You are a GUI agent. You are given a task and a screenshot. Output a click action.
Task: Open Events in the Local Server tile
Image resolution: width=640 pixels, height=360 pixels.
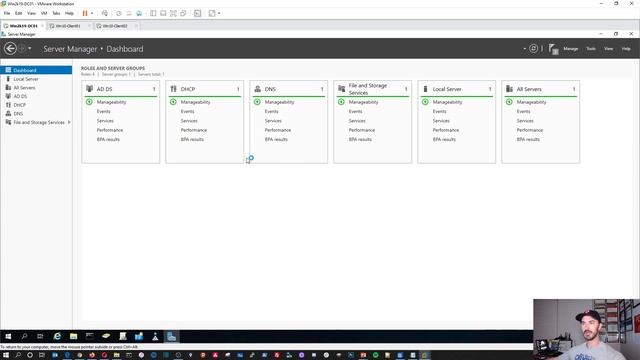440,111
